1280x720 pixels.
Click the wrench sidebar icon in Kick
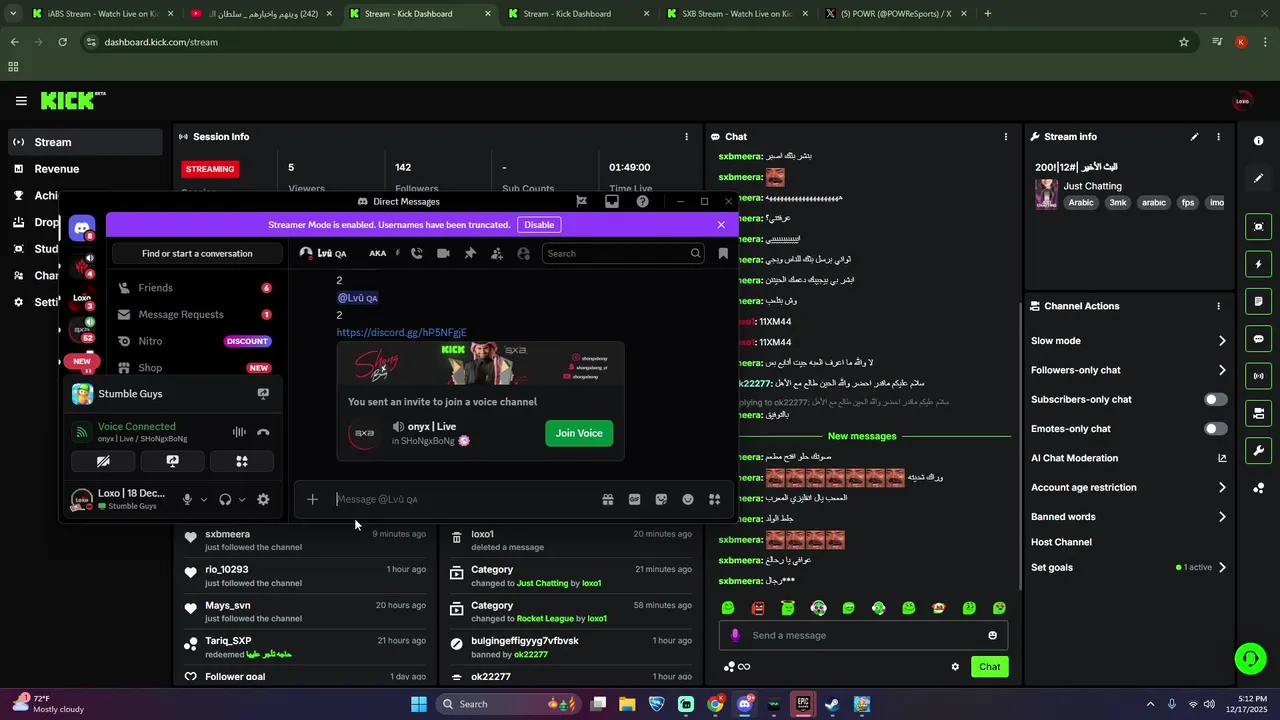click(x=1258, y=451)
